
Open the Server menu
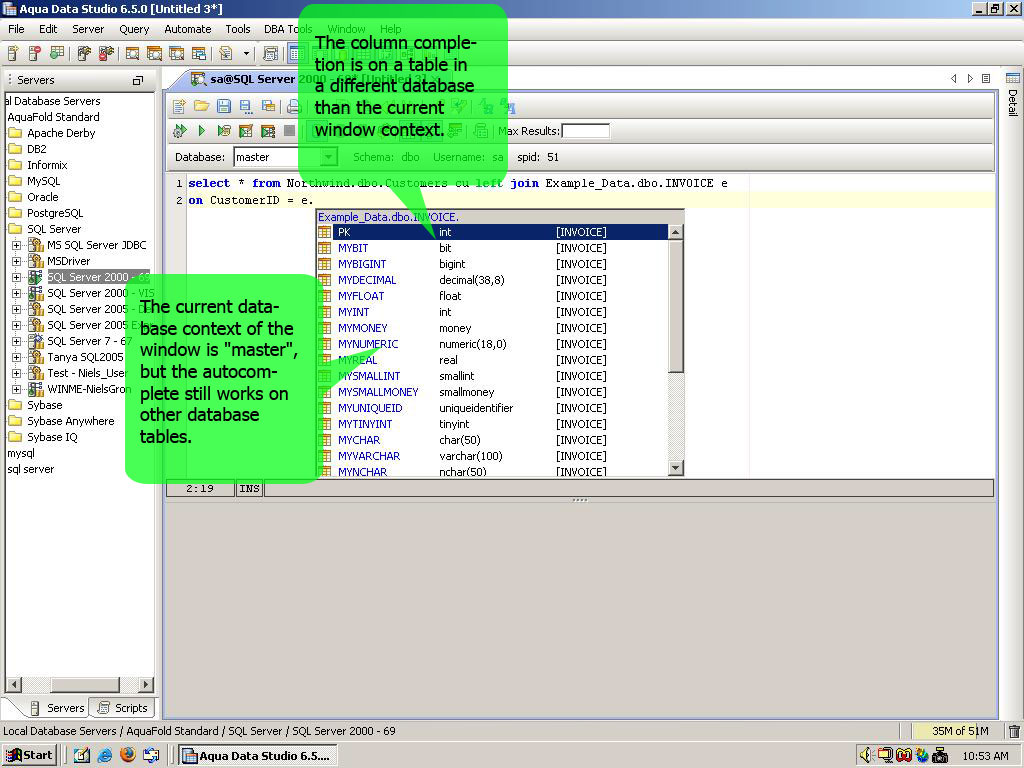point(88,29)
